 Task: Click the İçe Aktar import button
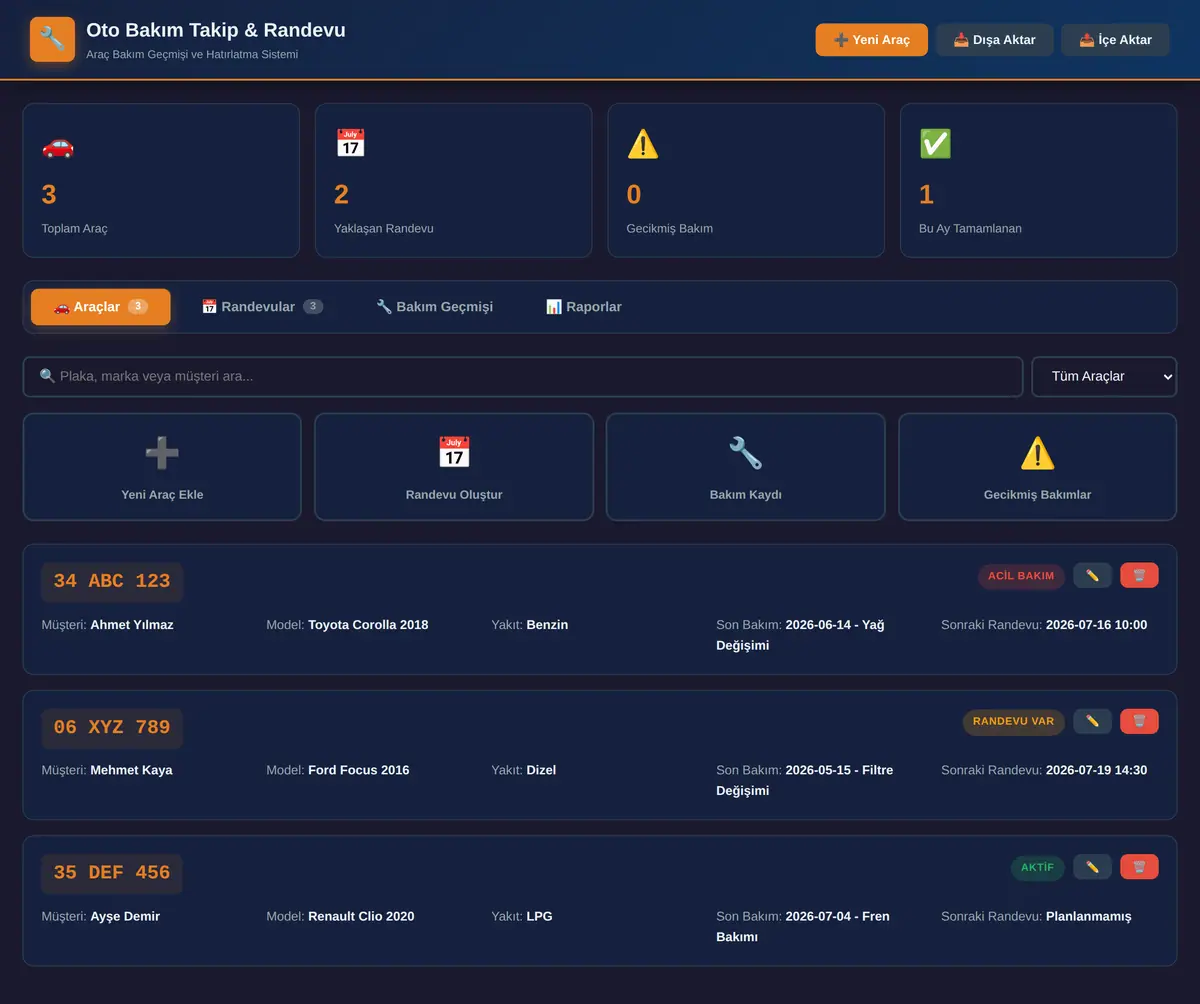click(x=1116, y=40)
